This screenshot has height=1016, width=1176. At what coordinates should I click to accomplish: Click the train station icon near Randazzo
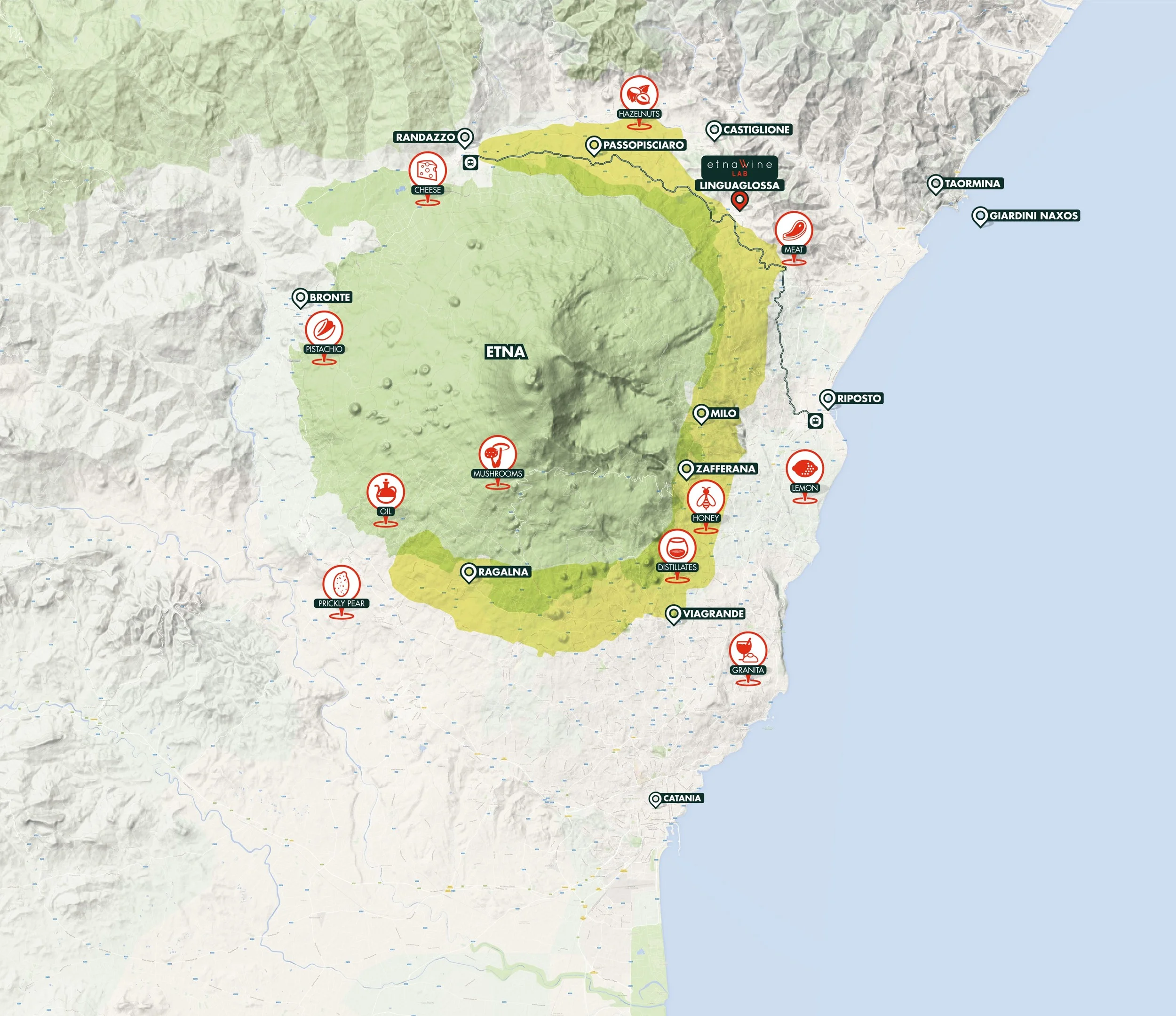coord(470,163)
